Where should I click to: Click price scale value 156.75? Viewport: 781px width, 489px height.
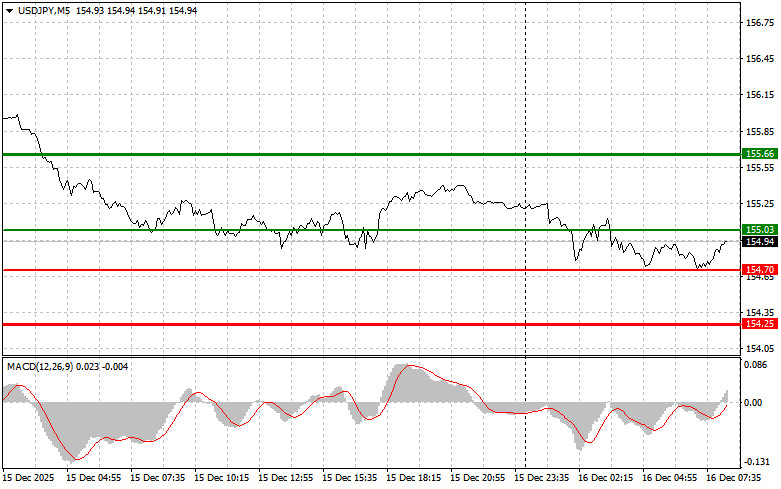click(760, 22)
